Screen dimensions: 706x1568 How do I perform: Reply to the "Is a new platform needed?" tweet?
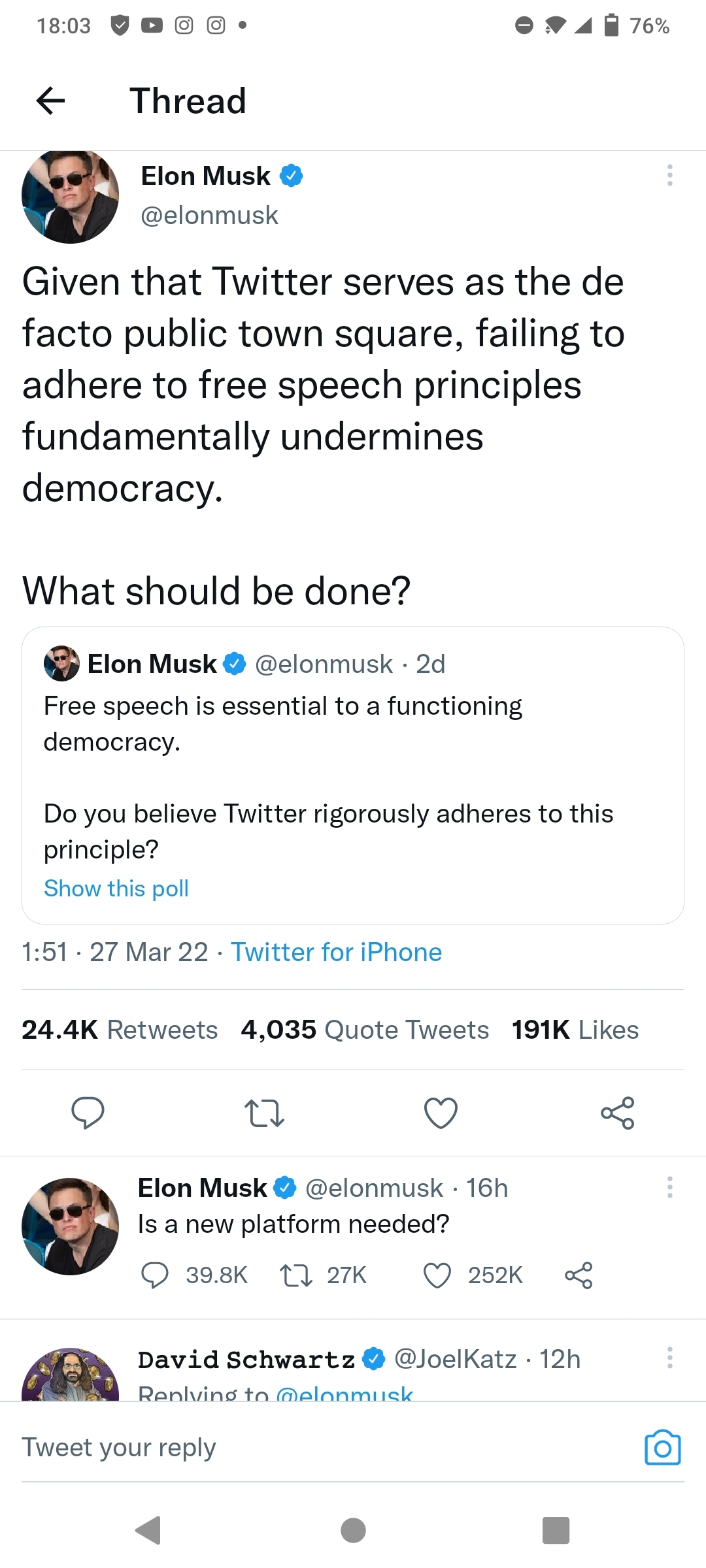tap(155, 1275)
